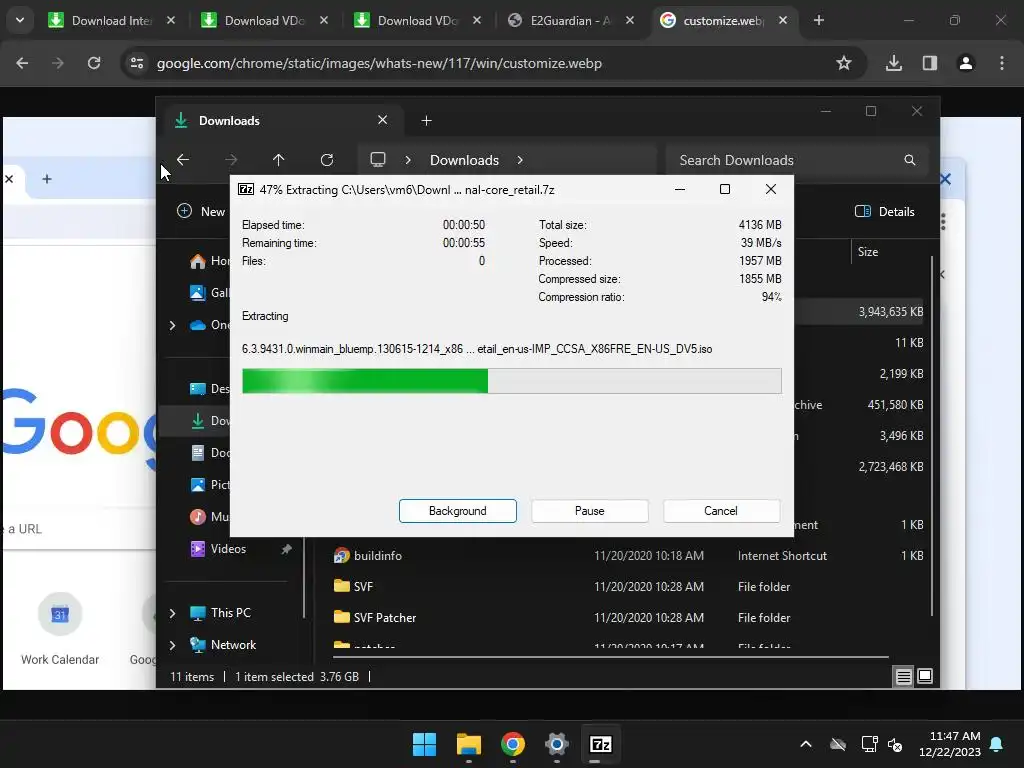Close the Downloads tab in File Explorer
This screenshot has width=1024, height=768.
coord(383,120)
